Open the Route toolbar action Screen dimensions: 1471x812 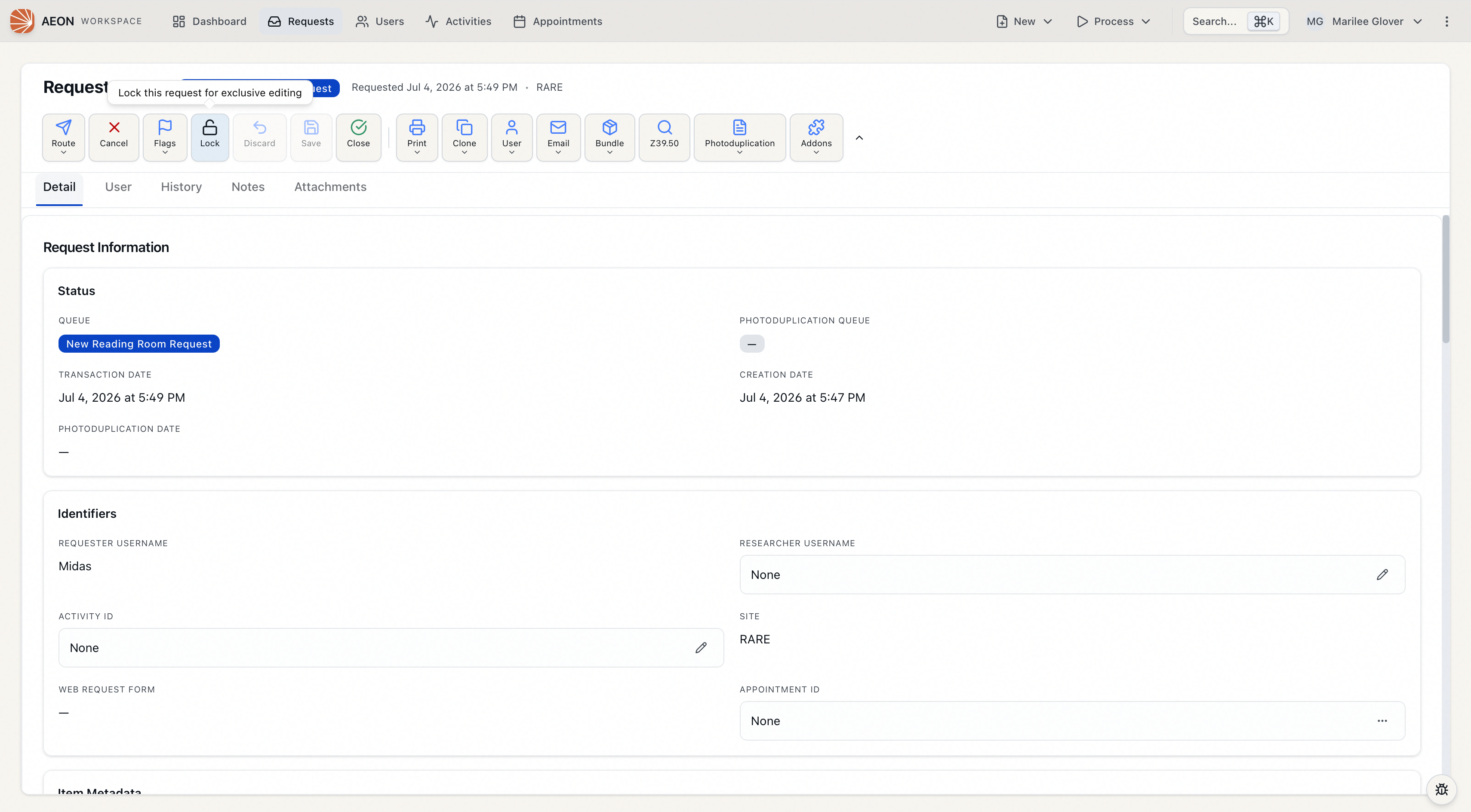[x=63, y=137]
